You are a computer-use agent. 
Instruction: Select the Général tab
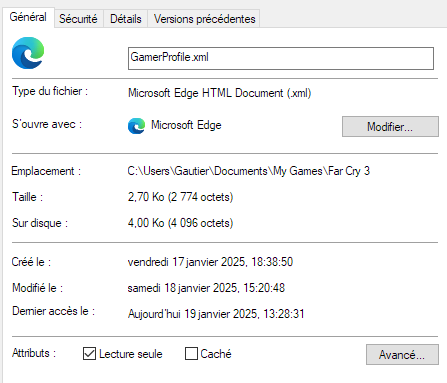click(x=28, y=17)
